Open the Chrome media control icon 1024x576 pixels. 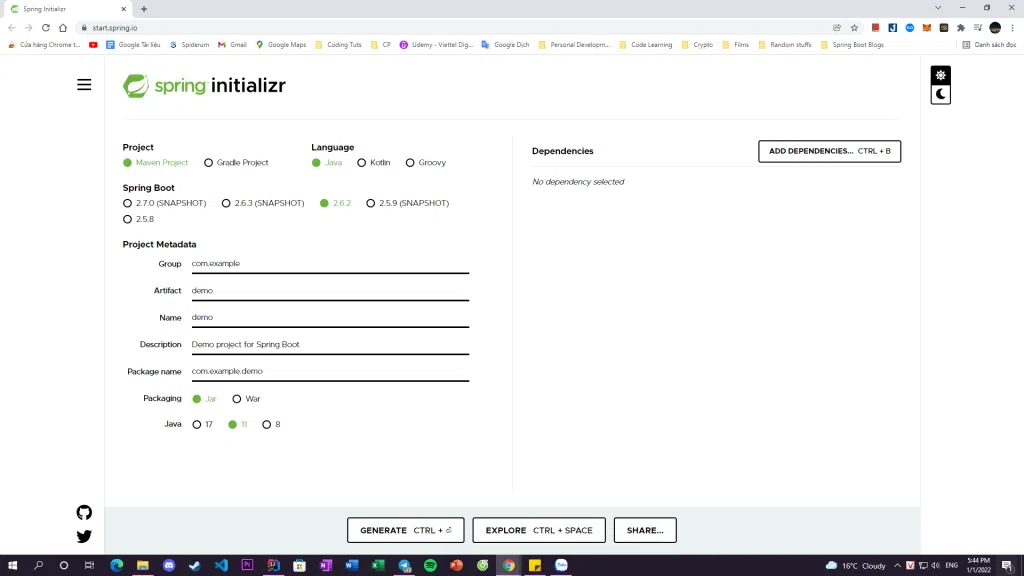(x=978, y=27)
